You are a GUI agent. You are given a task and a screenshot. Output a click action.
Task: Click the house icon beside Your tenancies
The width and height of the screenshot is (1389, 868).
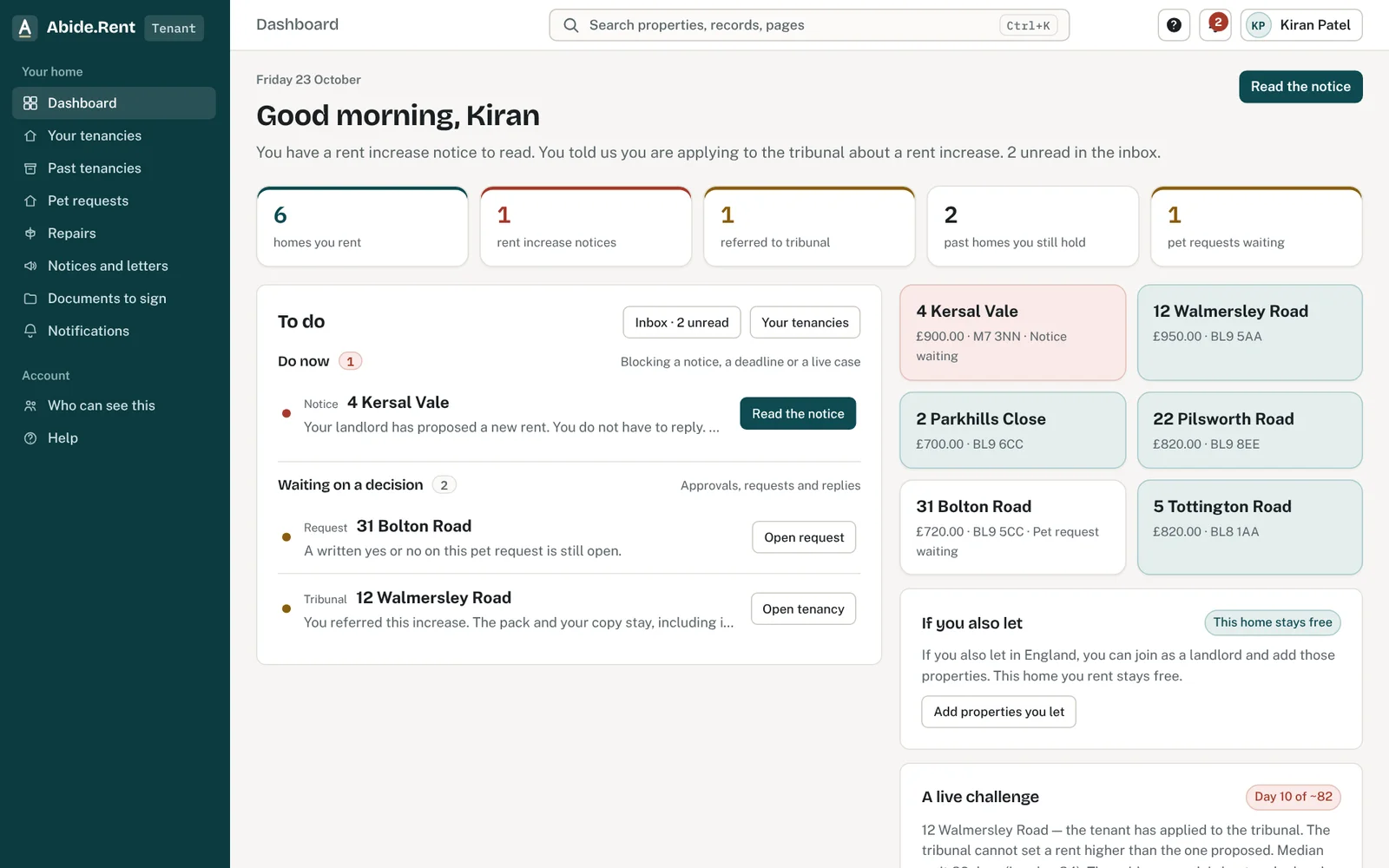pos(30,135)
